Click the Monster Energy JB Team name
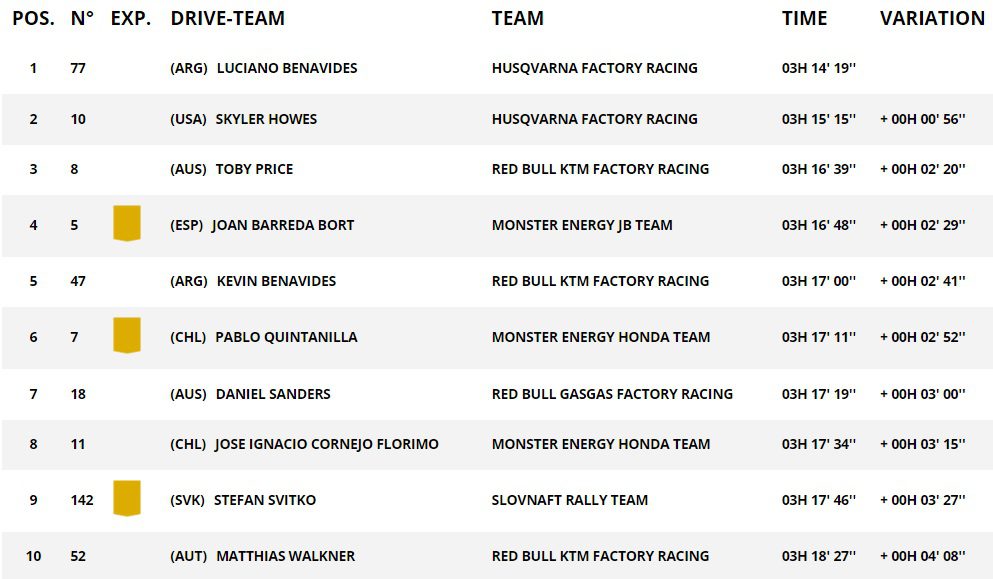This screenshot has height=579, width=993. (x=582, y=225)
